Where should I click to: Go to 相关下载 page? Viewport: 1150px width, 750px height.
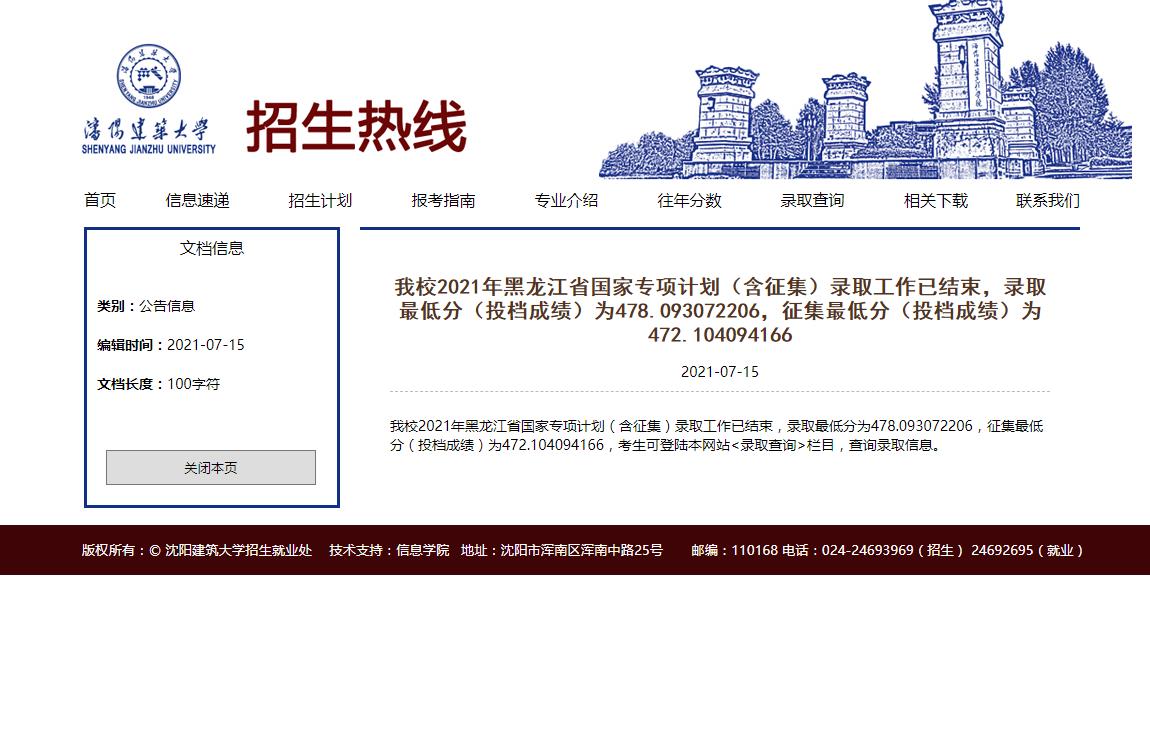[936, 200]
